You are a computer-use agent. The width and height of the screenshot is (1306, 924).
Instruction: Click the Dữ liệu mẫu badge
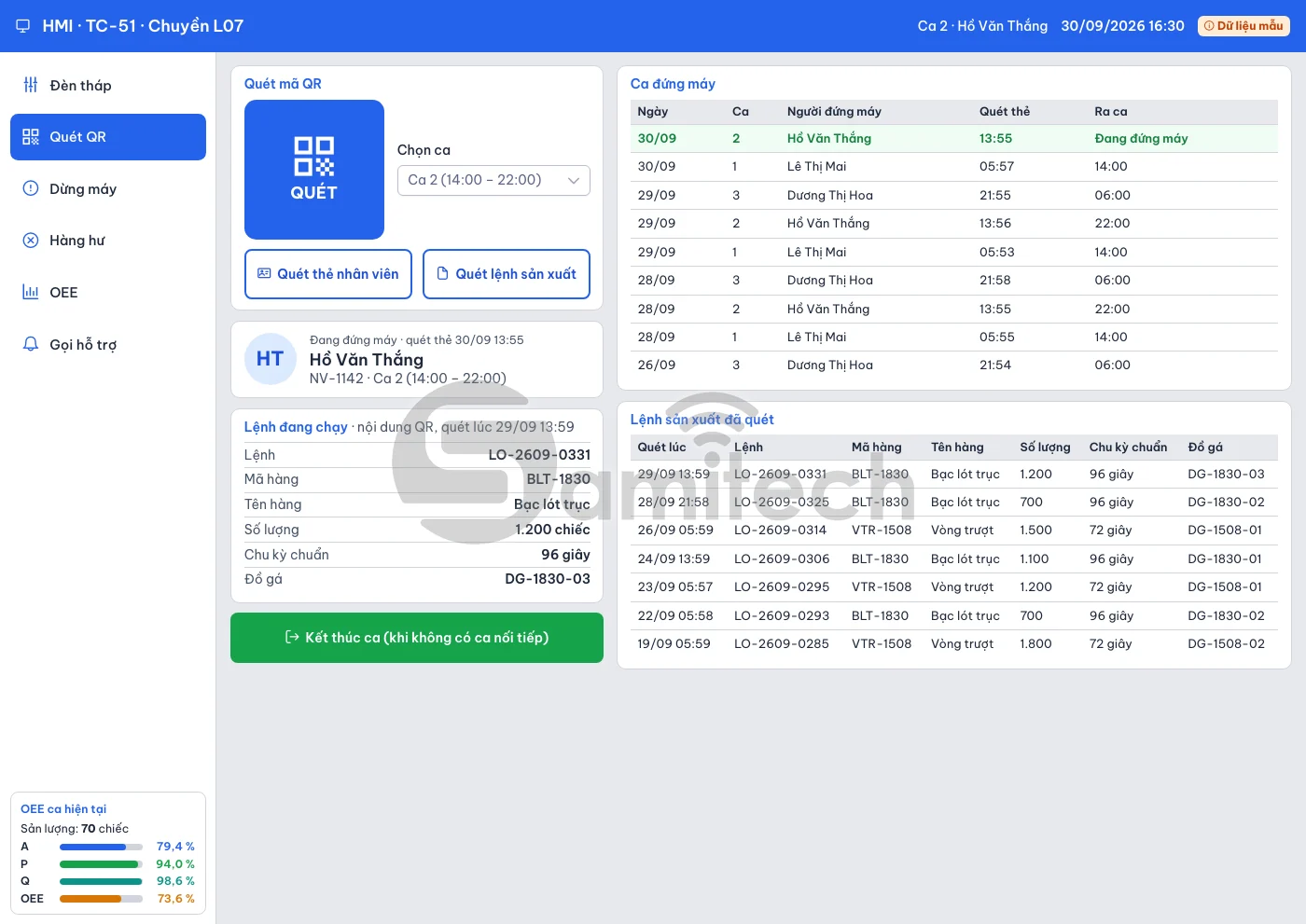coord(1243,26)
